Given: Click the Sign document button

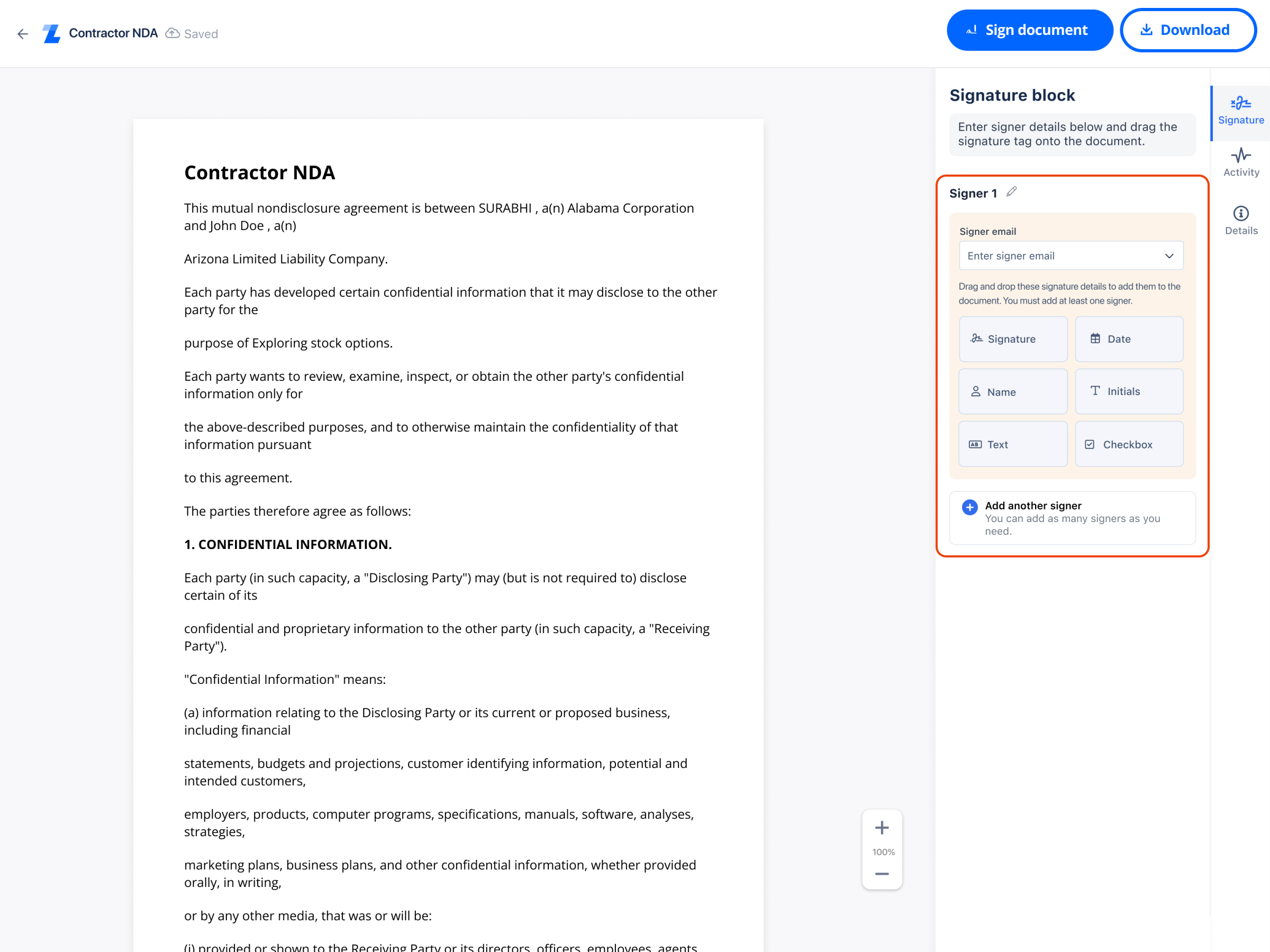Looking at the screenshot, I should point(1029,31).
